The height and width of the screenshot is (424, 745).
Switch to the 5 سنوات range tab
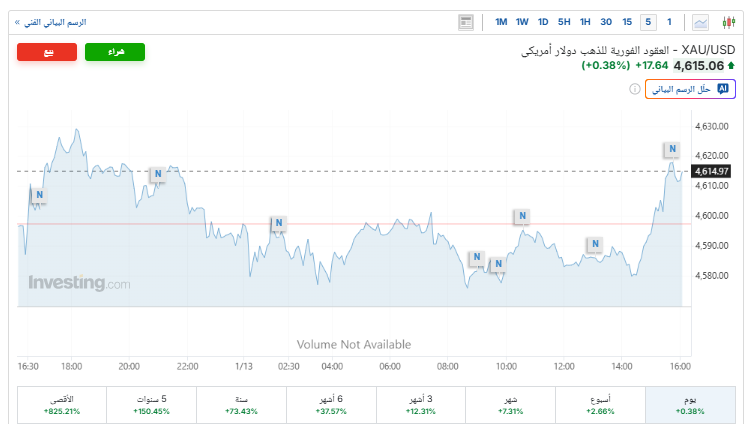[152, 405]
